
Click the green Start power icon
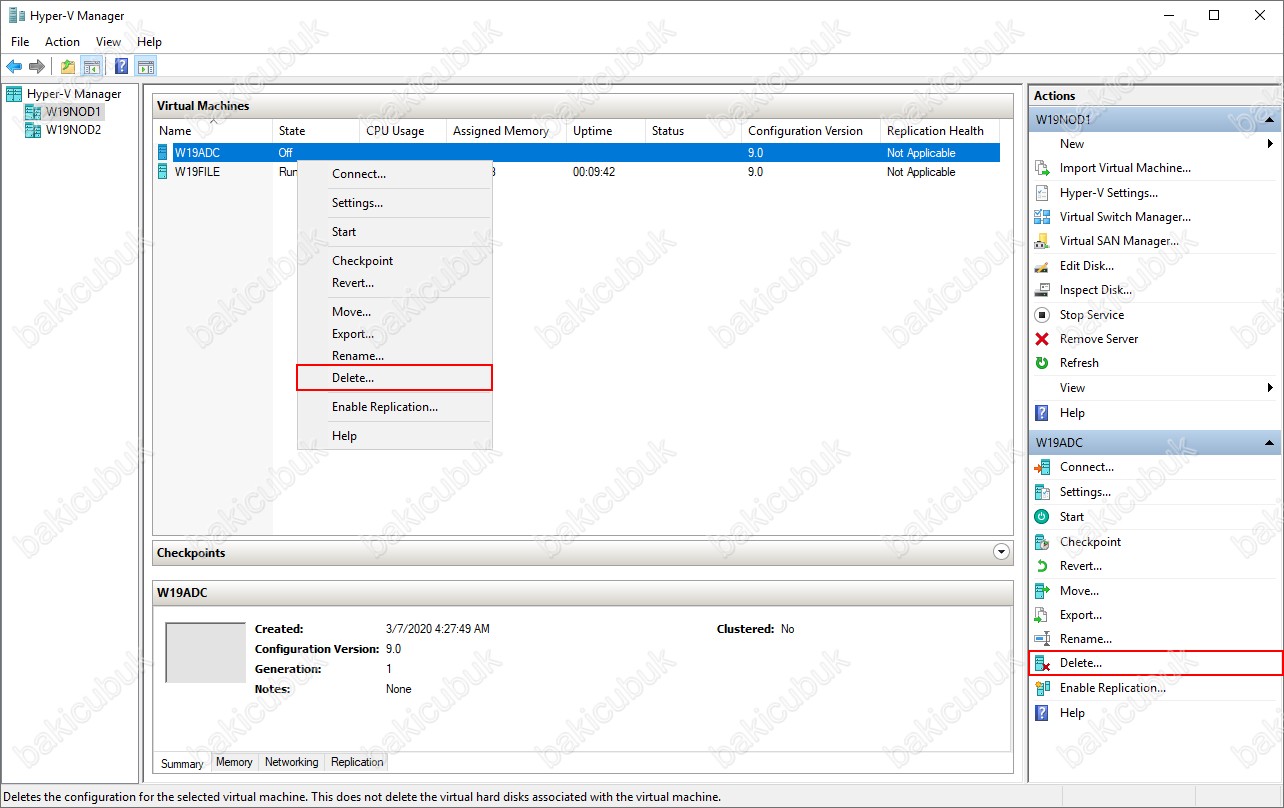click(x=1041, y=517)
